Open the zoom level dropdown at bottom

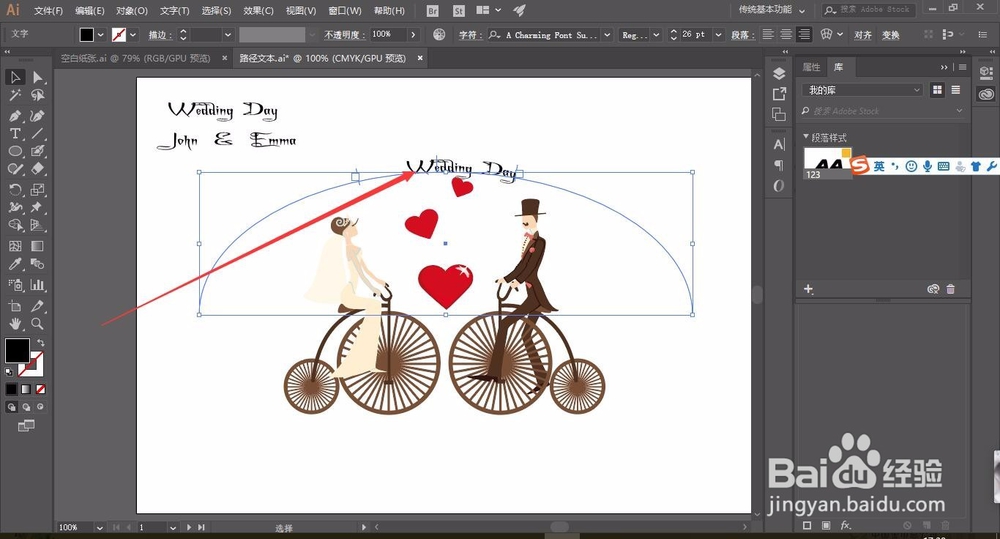[99, 528]
